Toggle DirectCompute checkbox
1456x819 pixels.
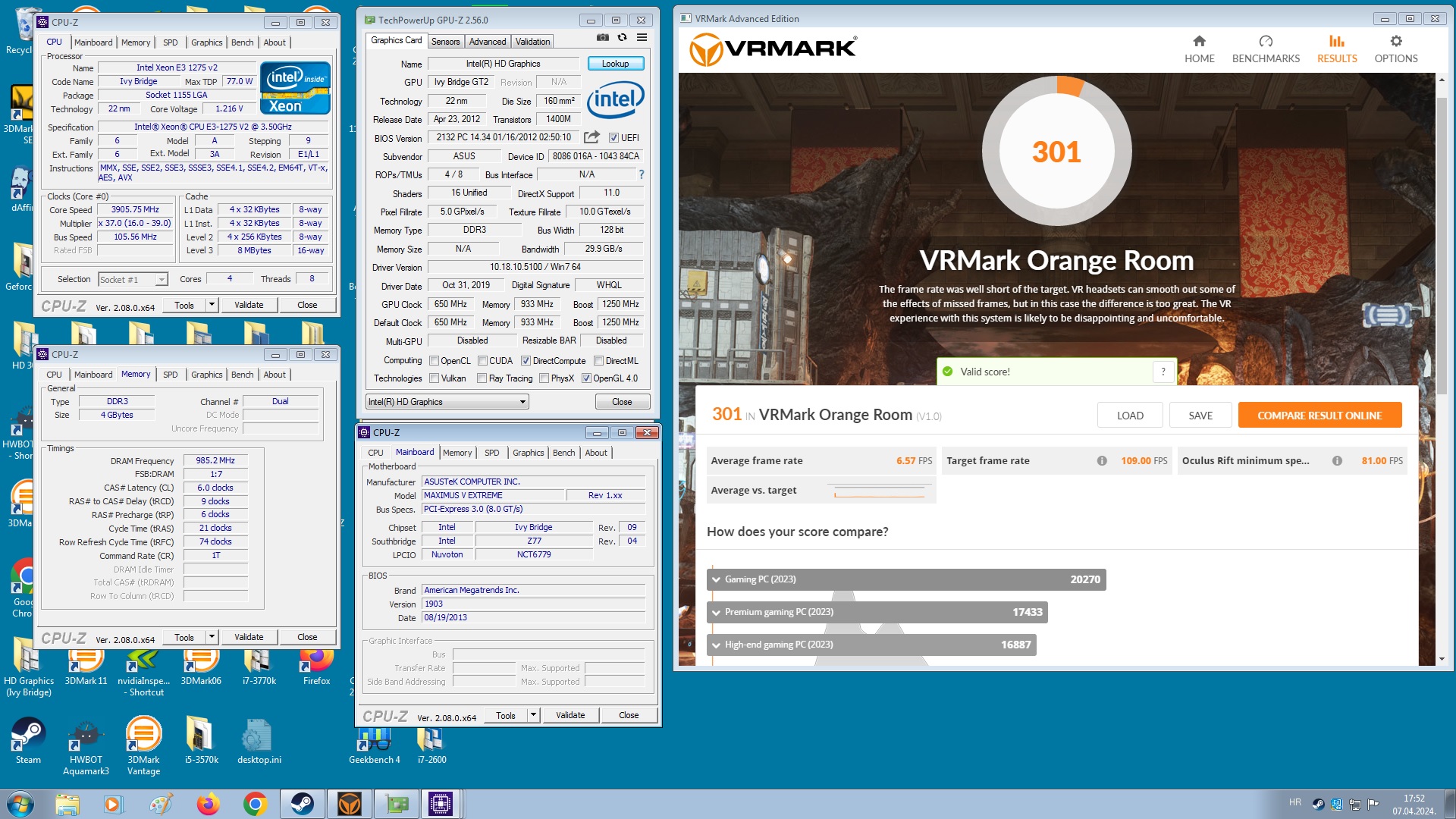pyautogui.click(x=526, y=361)
